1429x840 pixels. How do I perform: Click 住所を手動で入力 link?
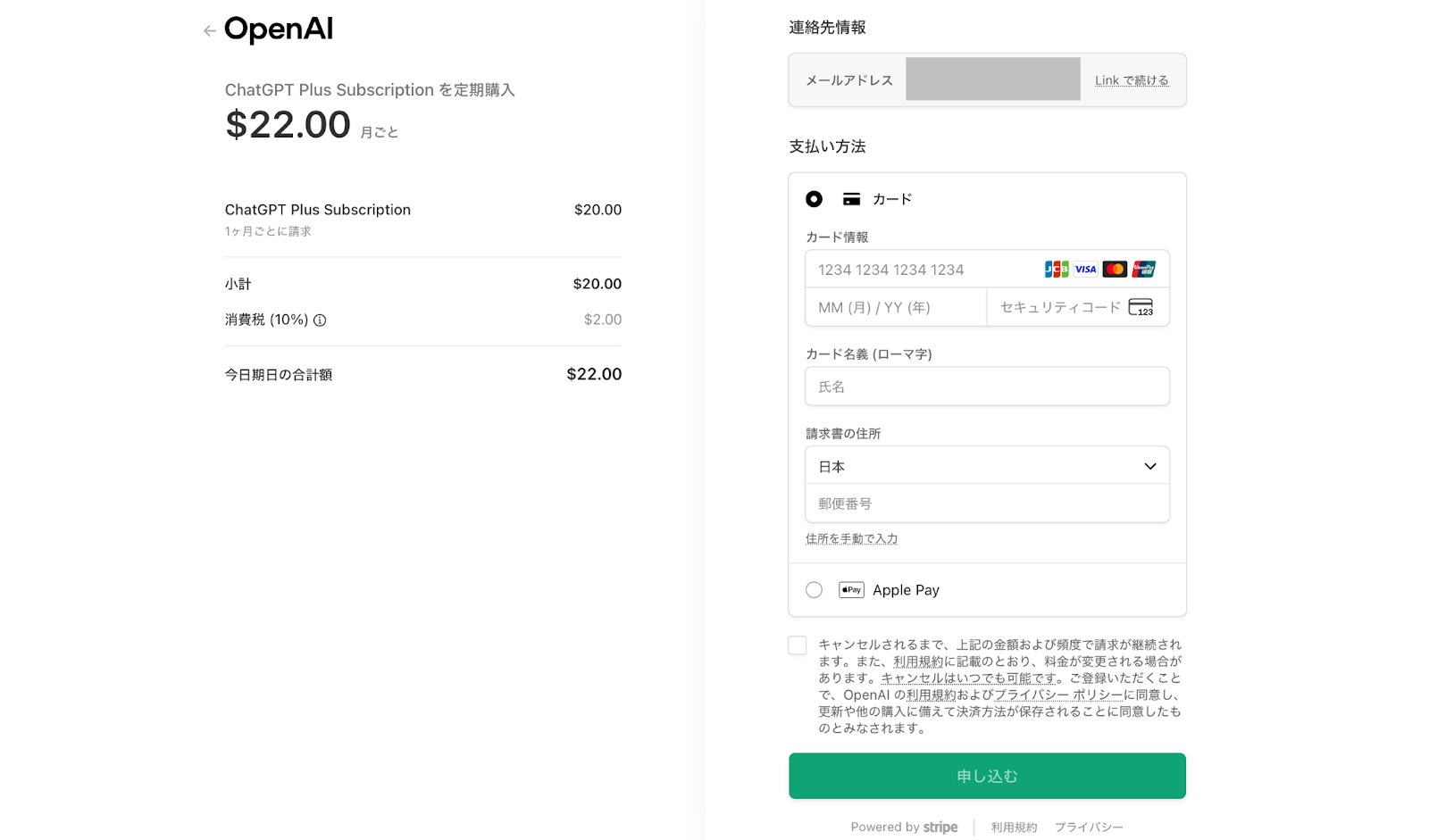(851, 539)
